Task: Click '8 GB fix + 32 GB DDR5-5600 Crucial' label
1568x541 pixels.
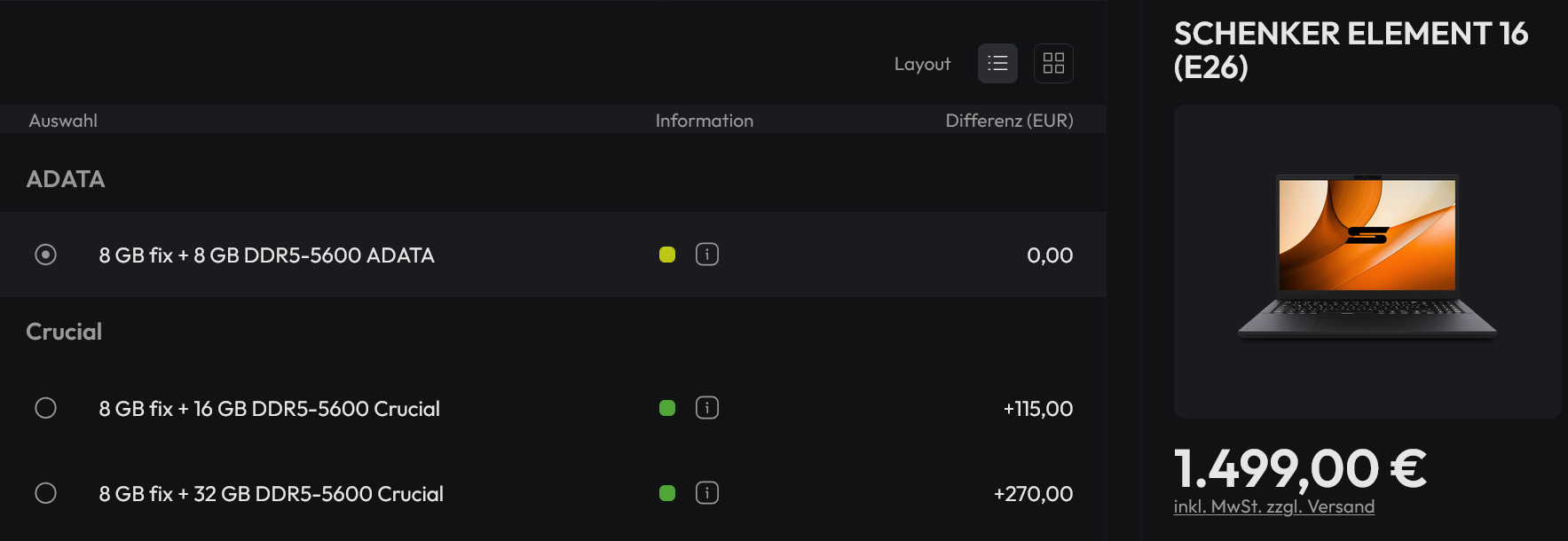Action: pos(271,494)
